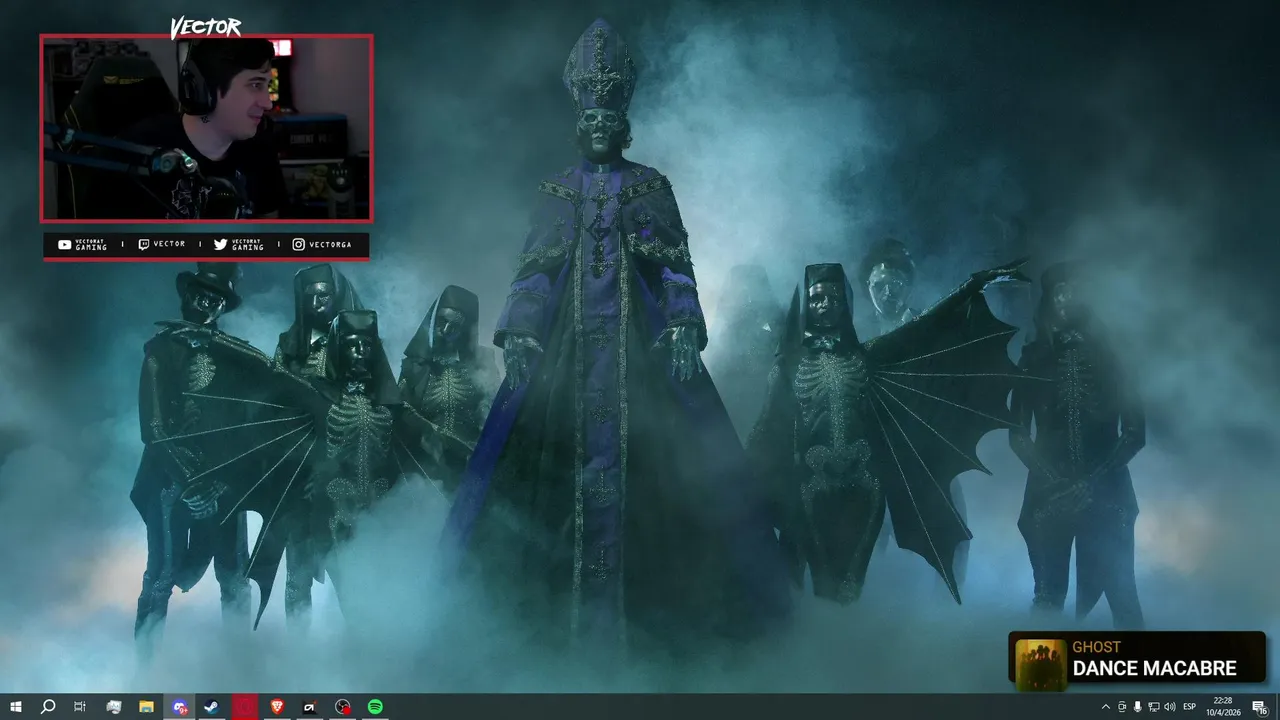Open Discord with 9+ notification badge
This screenshot has height=720, width=1280.
pos(179,707)
